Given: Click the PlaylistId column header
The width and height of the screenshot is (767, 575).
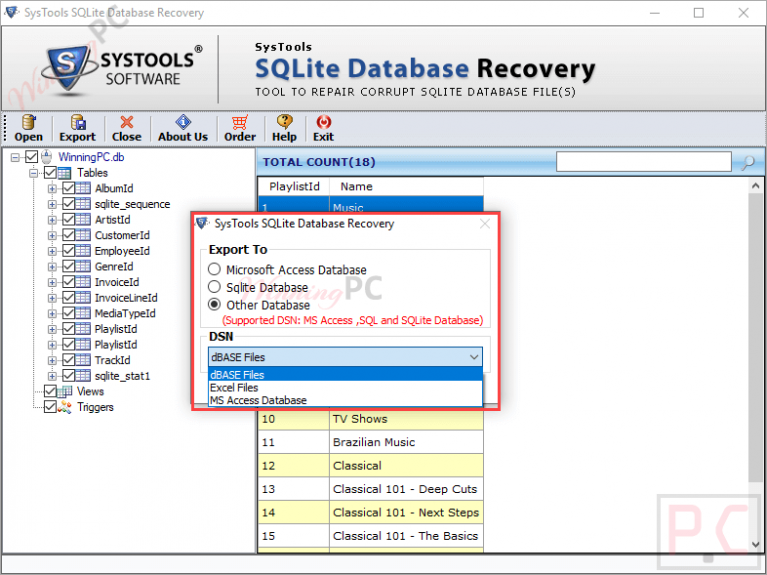Looking at the screenshot, I should coord(294,186).
